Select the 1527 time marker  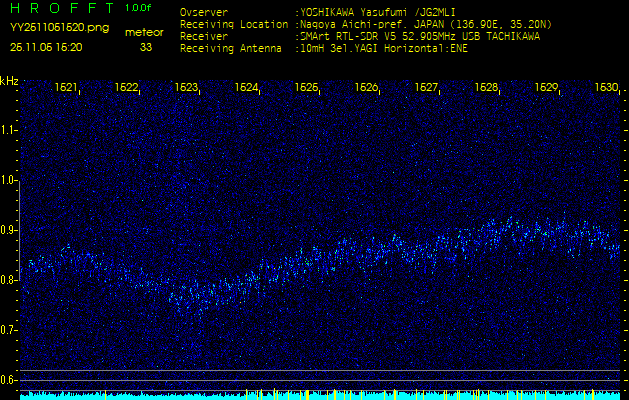pyautogui.click(x=426, y=88)
